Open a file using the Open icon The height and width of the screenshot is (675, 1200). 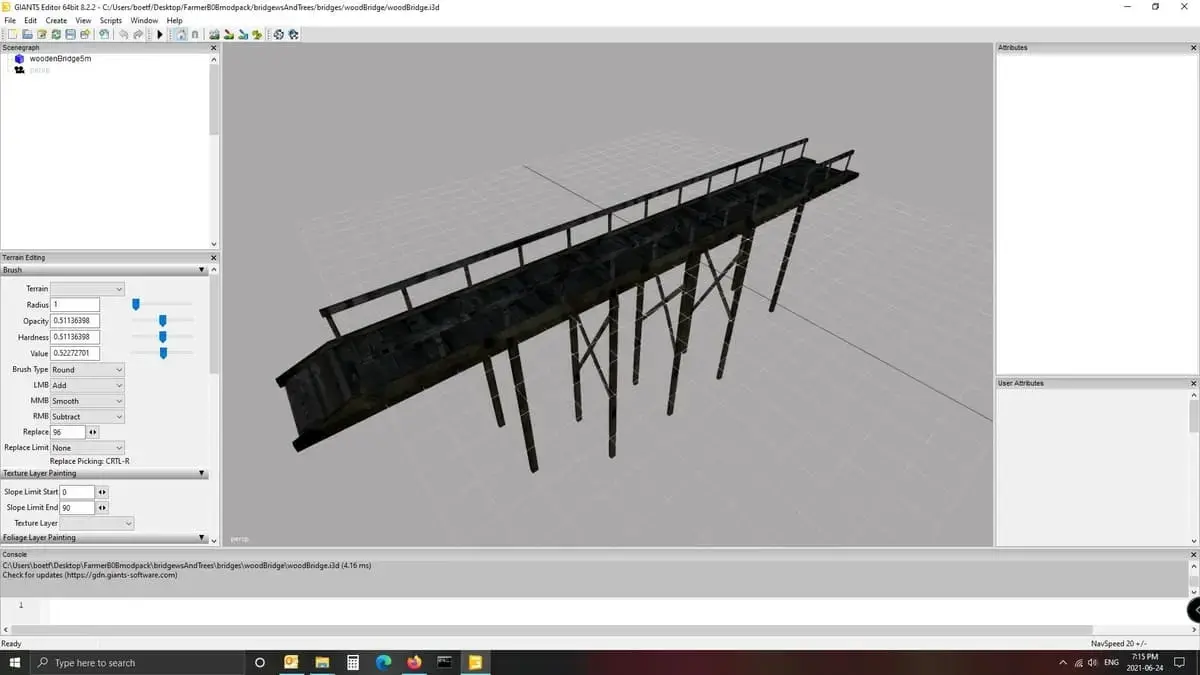pyautogui.click(x=27, y=34)
